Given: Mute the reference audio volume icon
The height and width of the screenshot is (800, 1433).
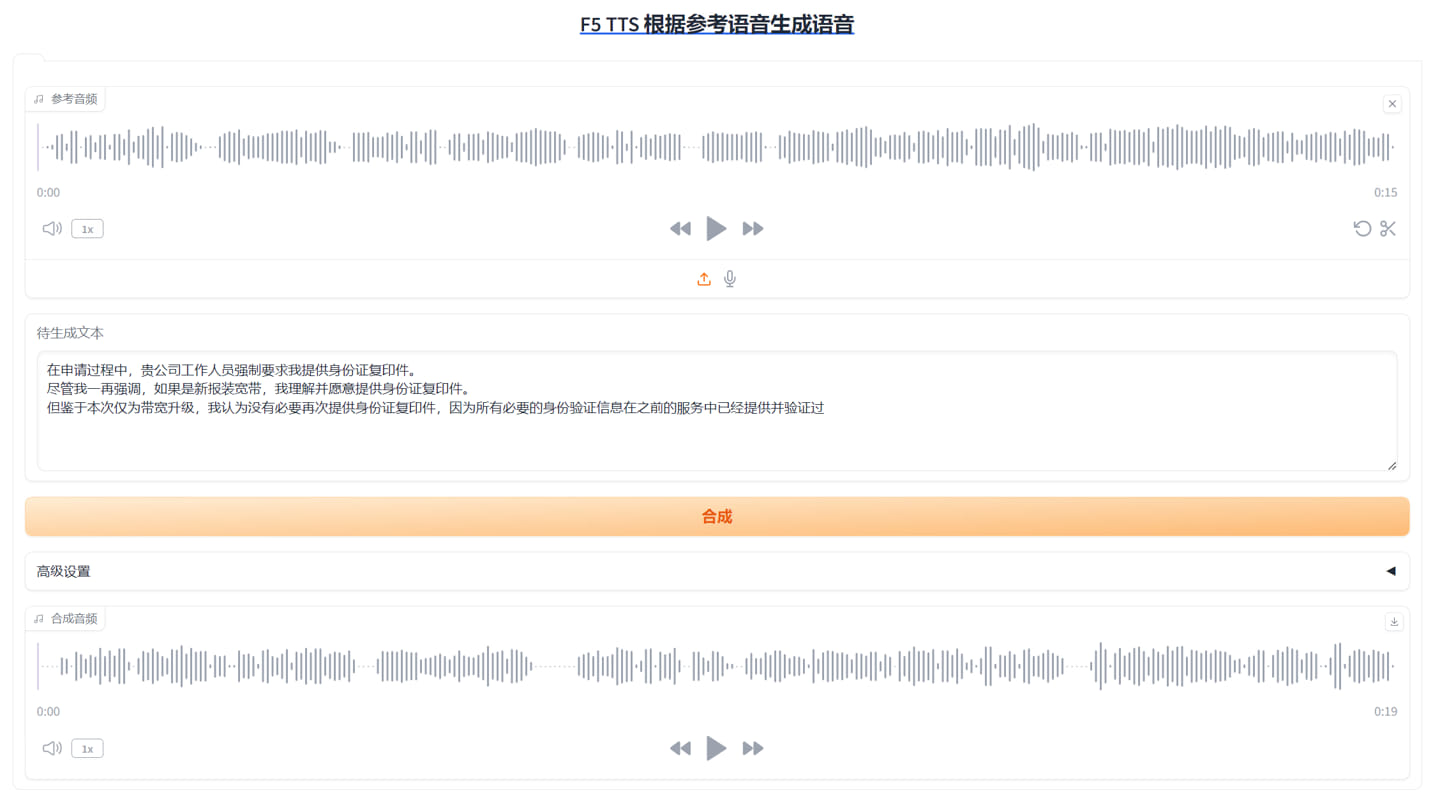Looking at the screenshot, I should point(52,229).
